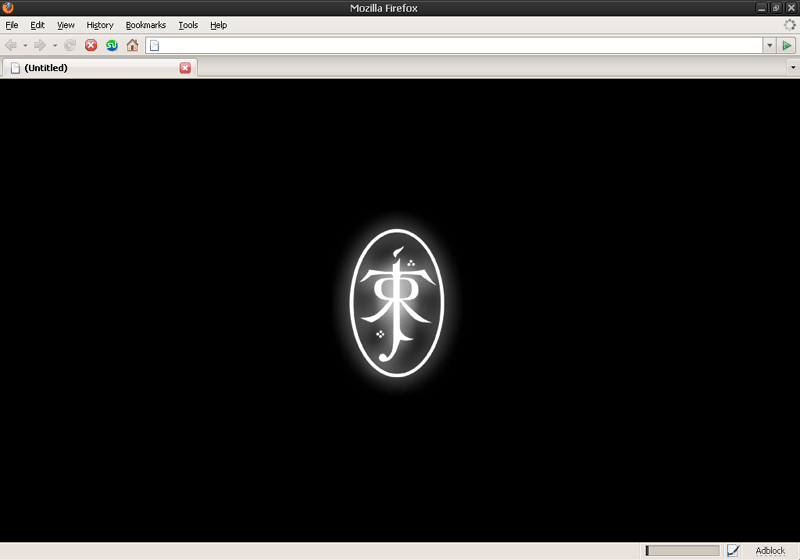
Task: Minimize the Firefox window
Action: 761,8
